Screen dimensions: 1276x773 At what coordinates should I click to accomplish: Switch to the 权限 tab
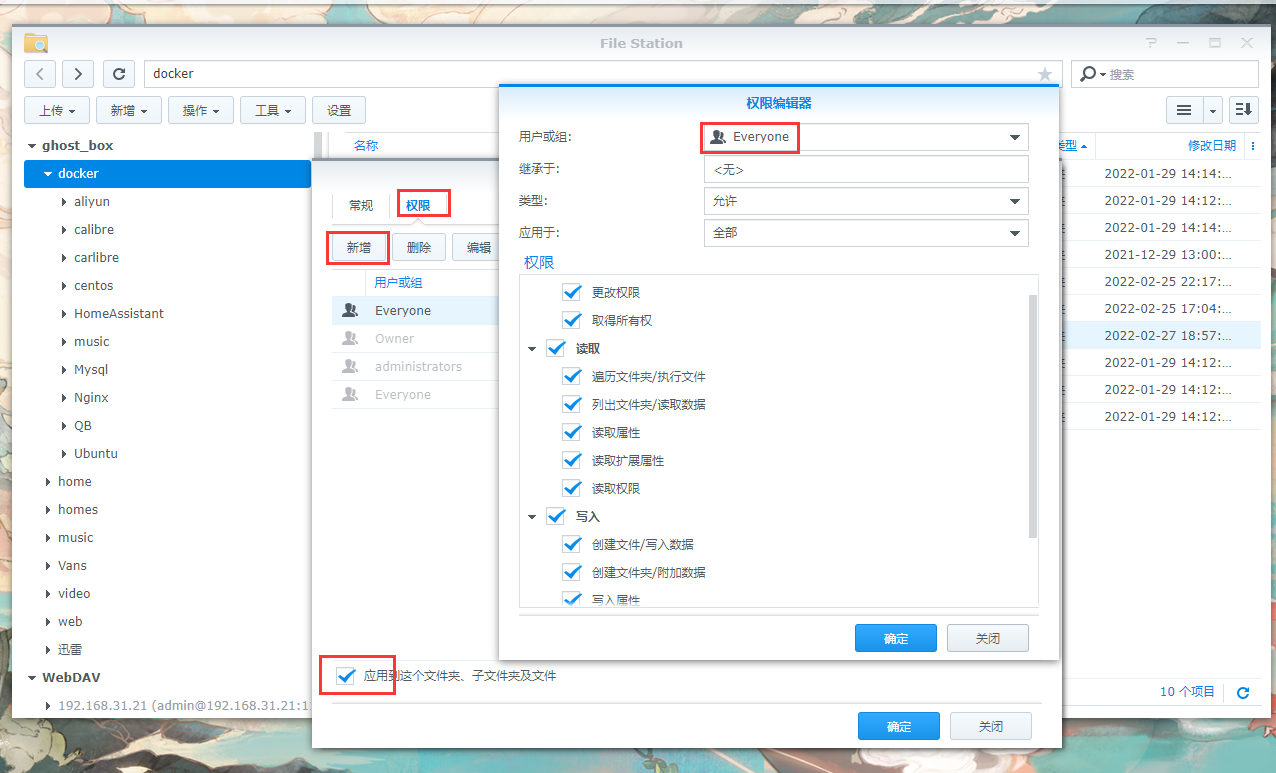point(418,205)
